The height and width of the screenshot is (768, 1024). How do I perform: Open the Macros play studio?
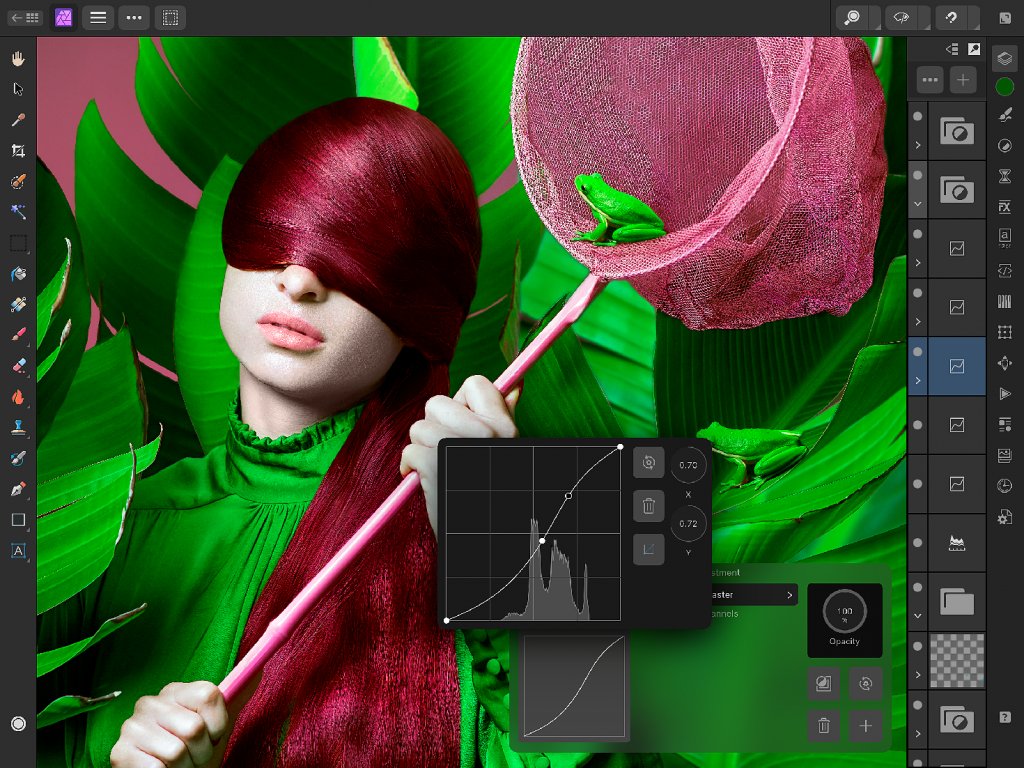1004,394
